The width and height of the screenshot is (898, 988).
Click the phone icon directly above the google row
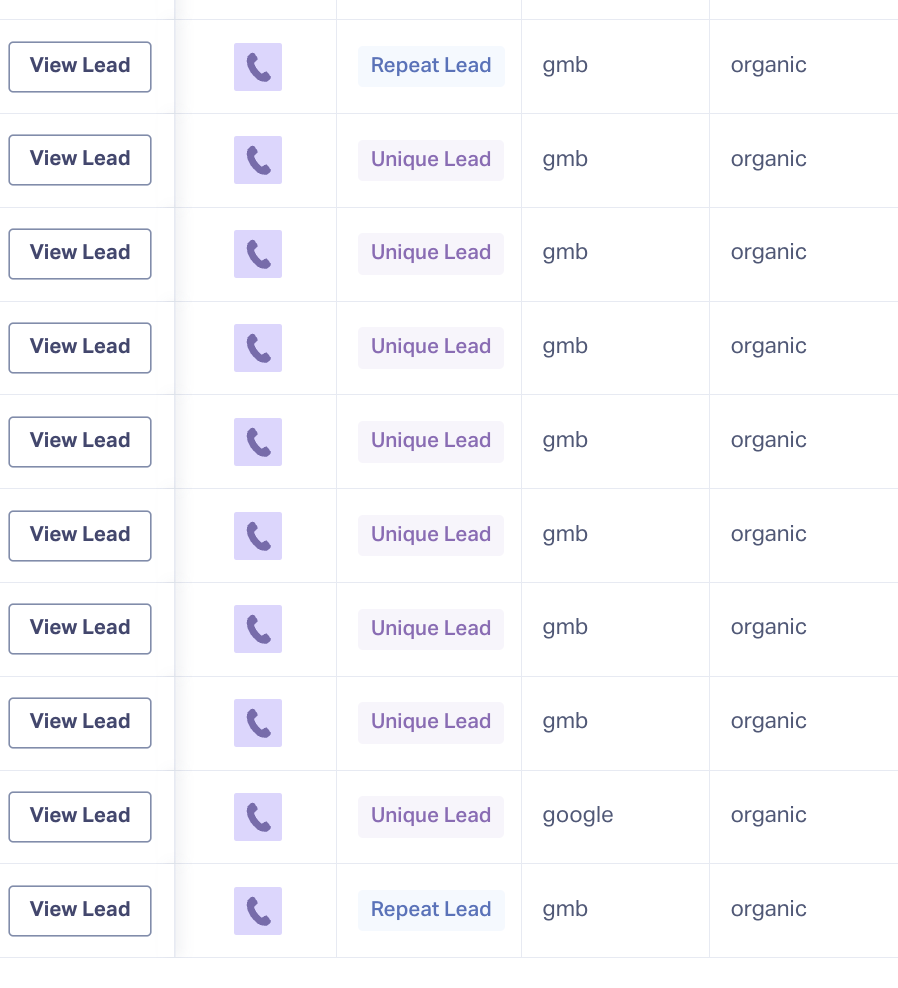click(x=257, y=723)
